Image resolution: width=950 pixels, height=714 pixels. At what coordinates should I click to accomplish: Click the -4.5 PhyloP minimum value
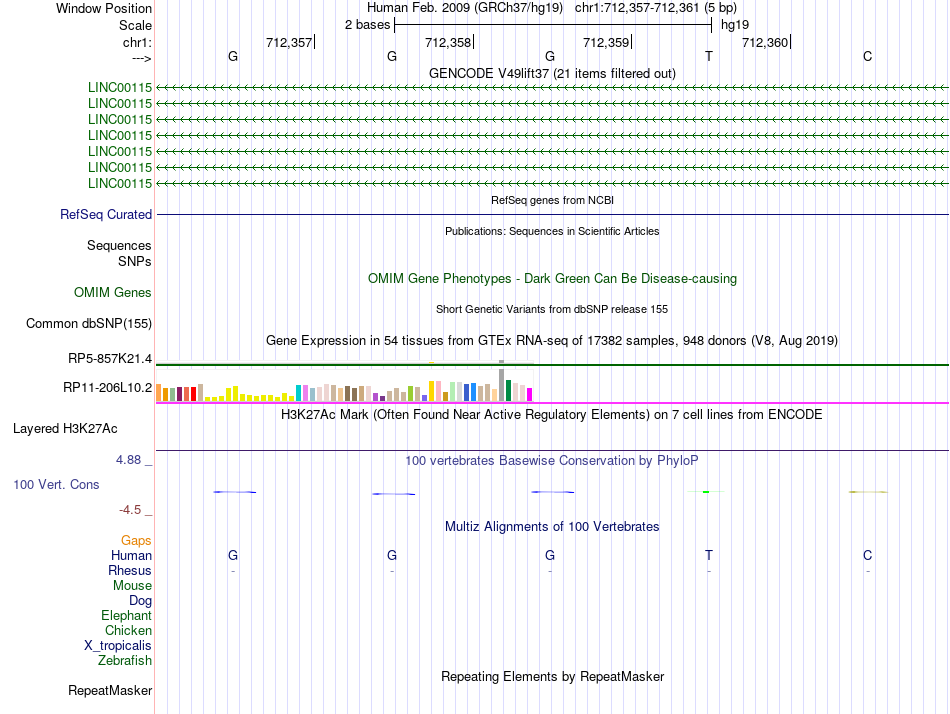pyautogui.click(x=130, y=510)
